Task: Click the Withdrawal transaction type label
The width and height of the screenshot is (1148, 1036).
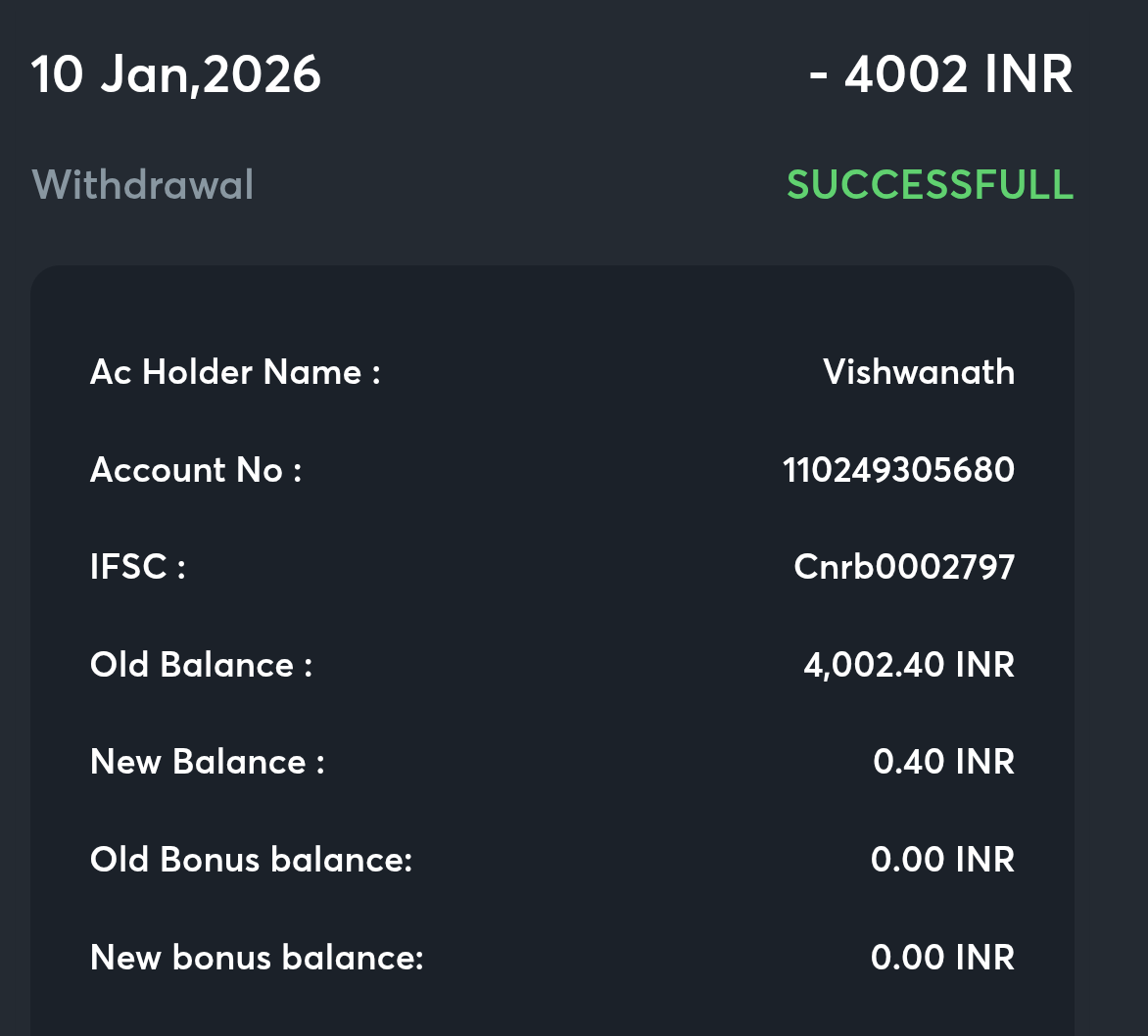Action: point(143,185)
